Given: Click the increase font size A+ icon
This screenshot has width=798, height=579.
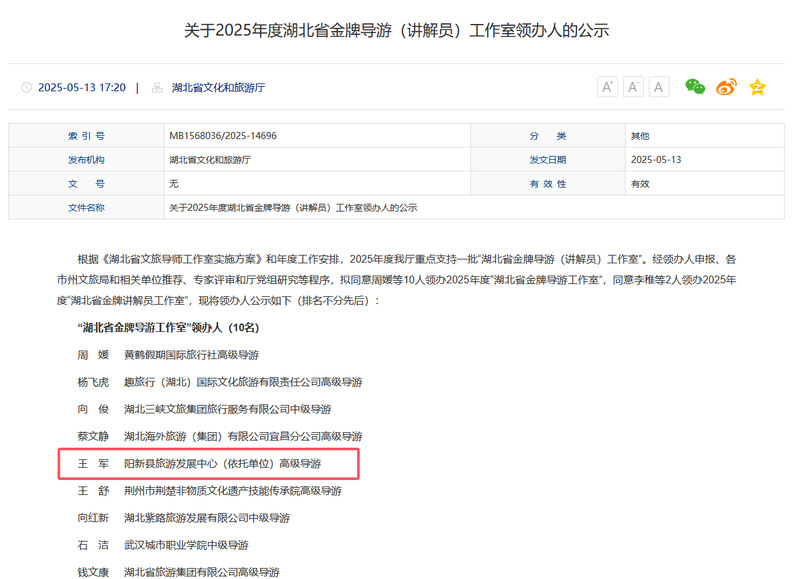Looking at the screenshot, I should tap(607, 87).
